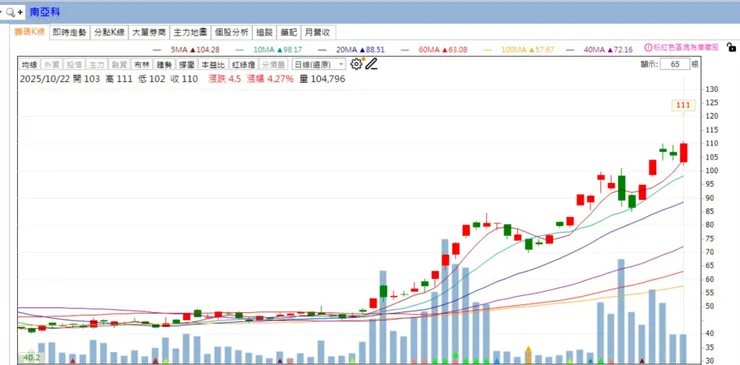Open the 筆記 tab
The height and width of the screenshot is (365, 740).
click(288, 33)
